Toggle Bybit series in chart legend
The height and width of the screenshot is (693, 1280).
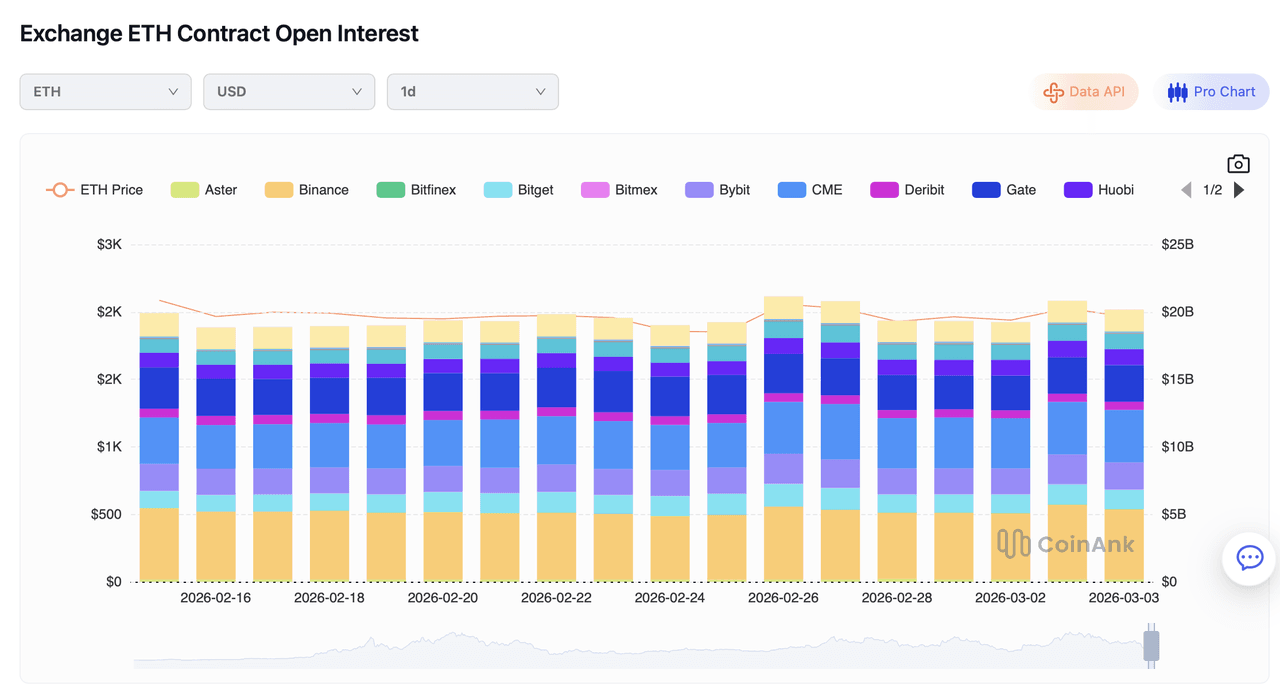pyautogui.click(x=718, y=190)
